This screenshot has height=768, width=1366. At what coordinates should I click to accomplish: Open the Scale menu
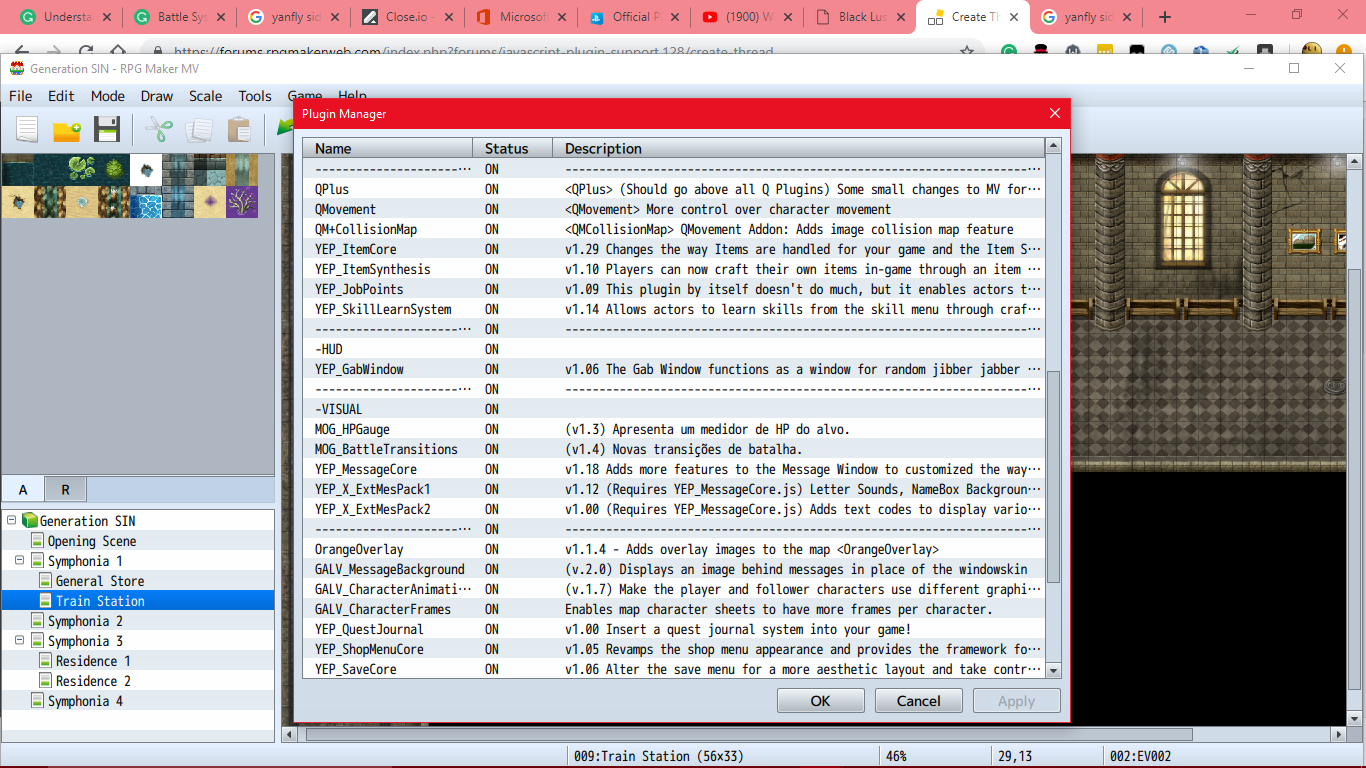pos(205,96)
